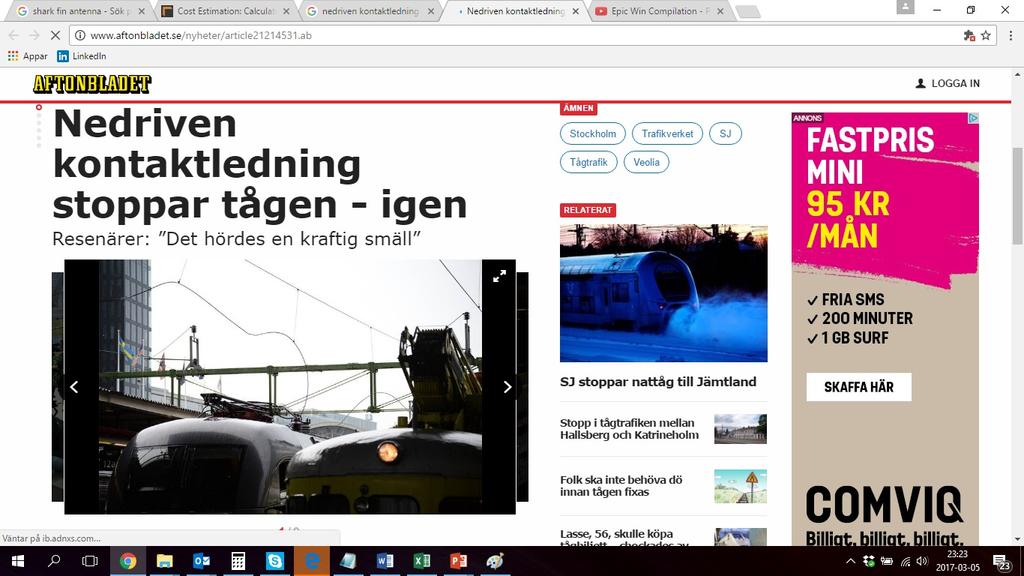The width and height of the screenshot is (1024, 576).
Task: Read 'Folk ska inte behöva dö innan tågen fixas'
Action: (x=621, y=486)
